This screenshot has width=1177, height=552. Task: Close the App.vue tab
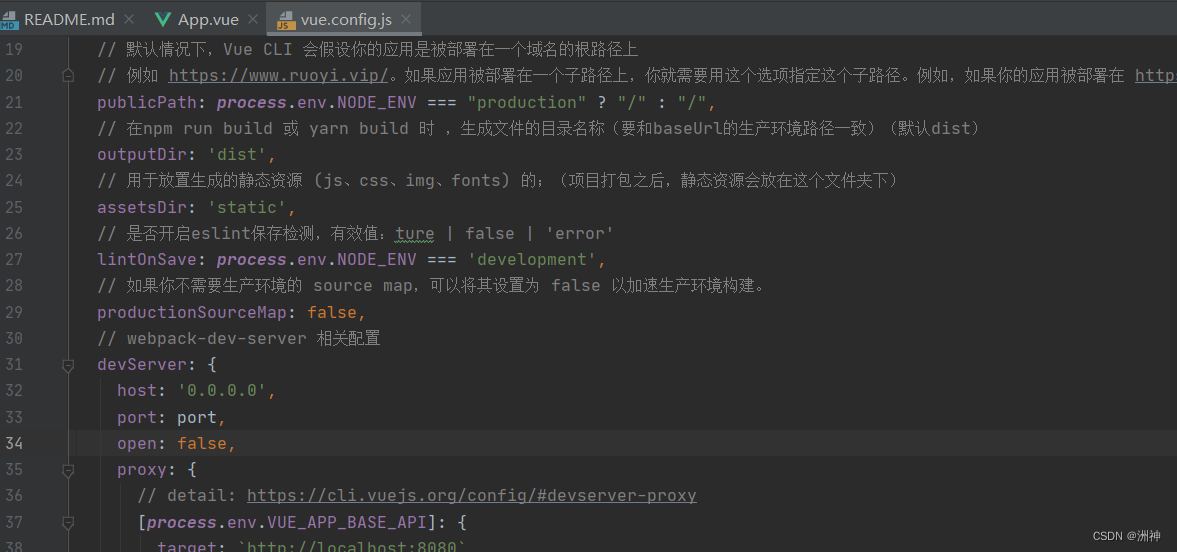point(253,20)
